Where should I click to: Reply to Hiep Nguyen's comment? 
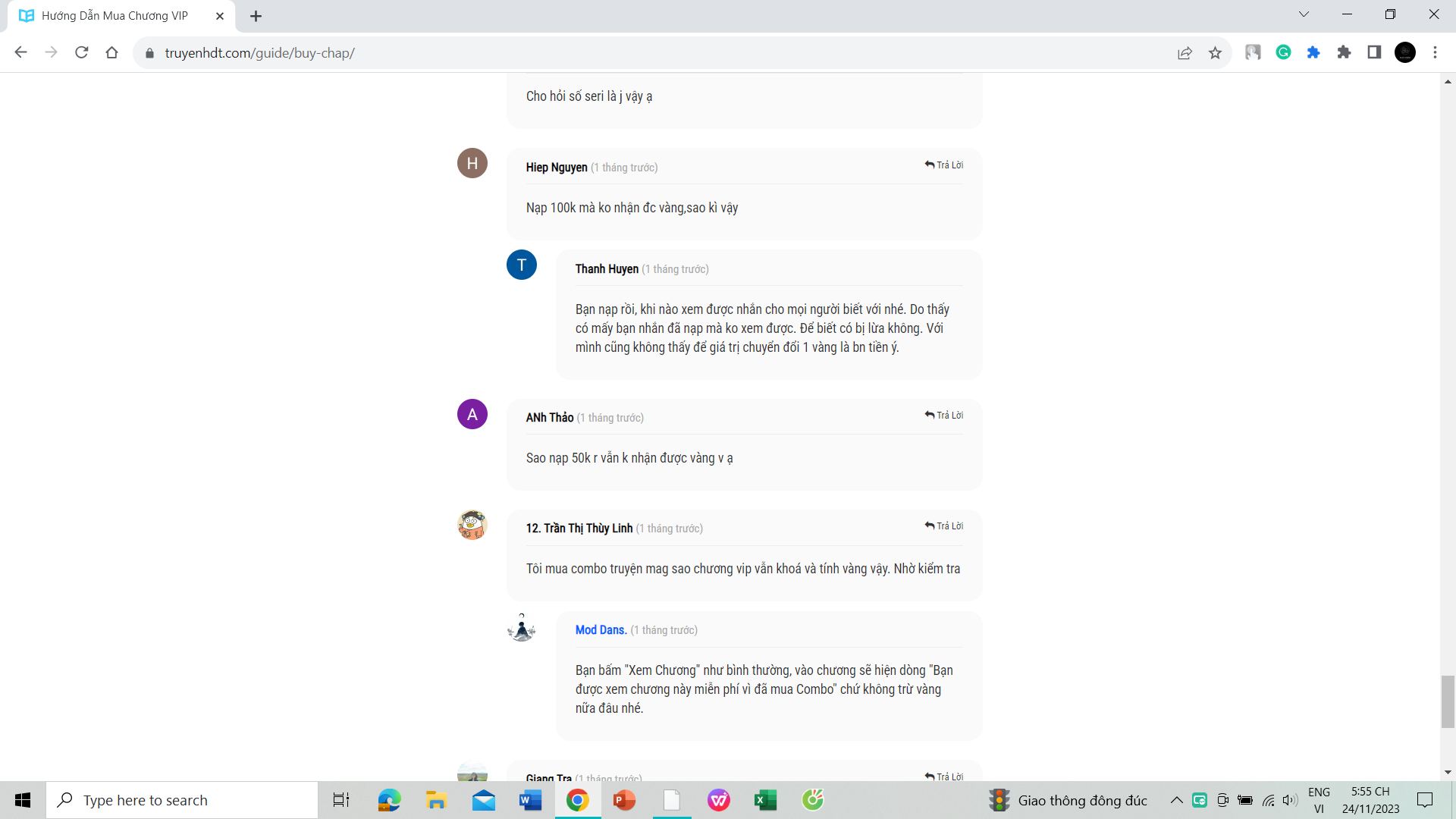pyautogui.click(x=944, y=165)
